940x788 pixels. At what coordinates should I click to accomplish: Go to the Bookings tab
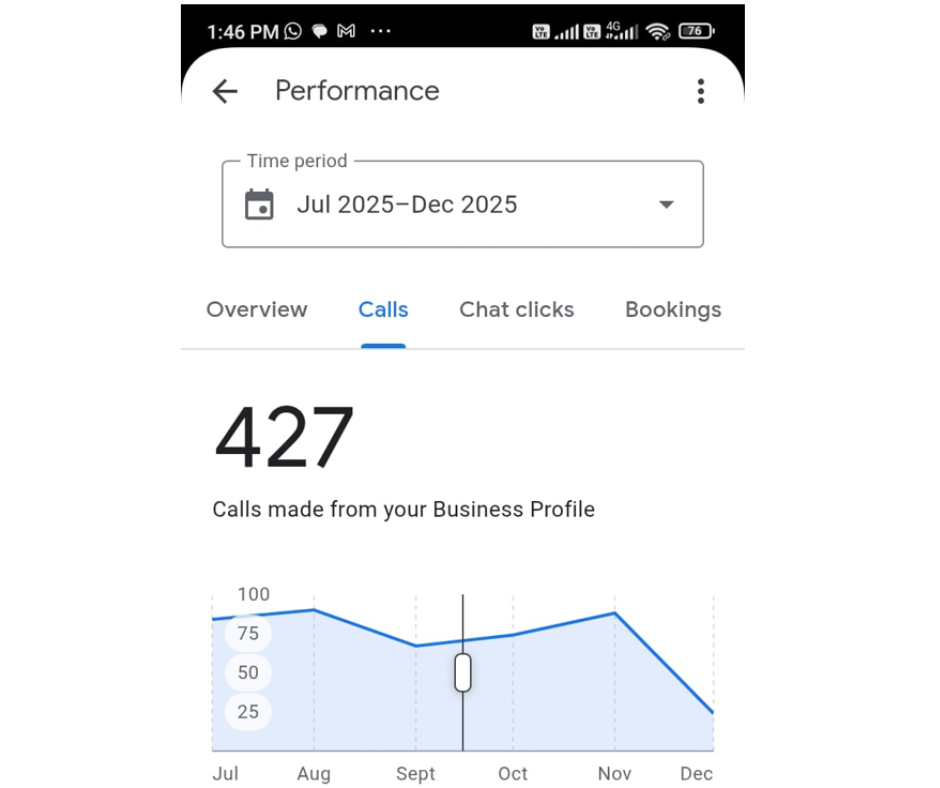(673, 310)
